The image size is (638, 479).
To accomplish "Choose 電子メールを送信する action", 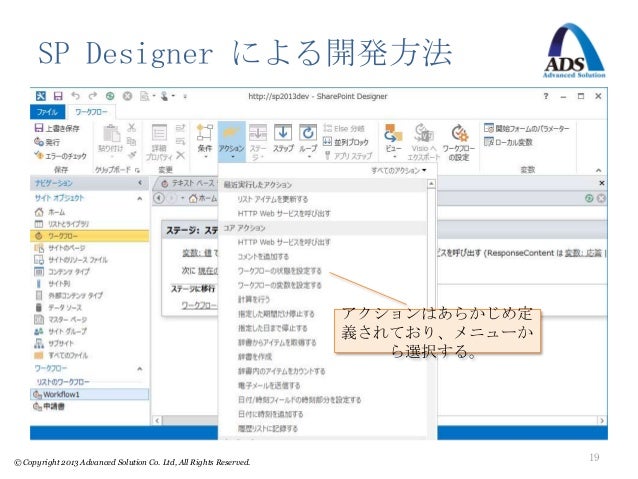I will [269, 385].
